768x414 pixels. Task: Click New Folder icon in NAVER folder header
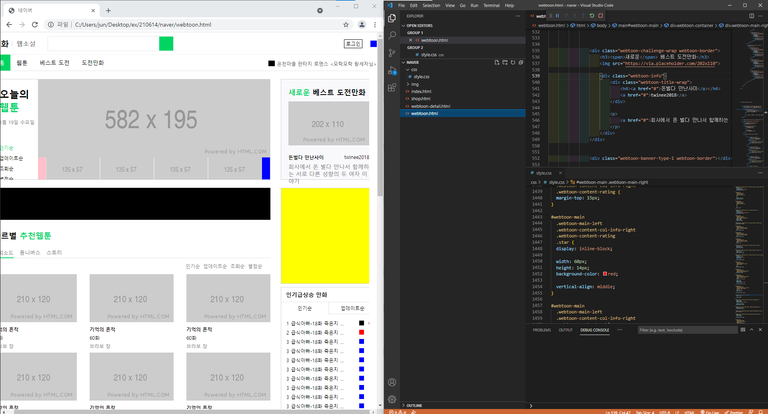coord(504,62)
